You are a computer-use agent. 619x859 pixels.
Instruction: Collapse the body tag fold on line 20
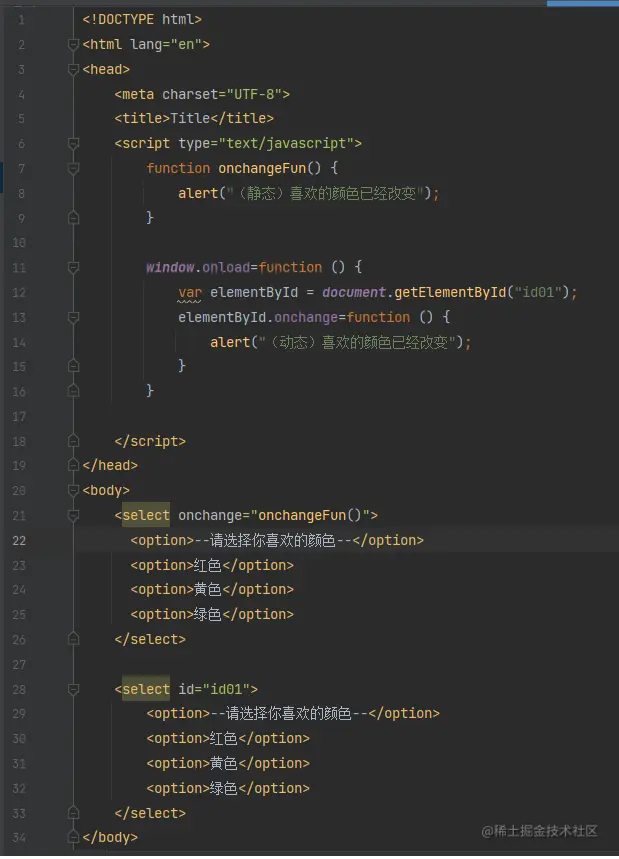(73, 490)
